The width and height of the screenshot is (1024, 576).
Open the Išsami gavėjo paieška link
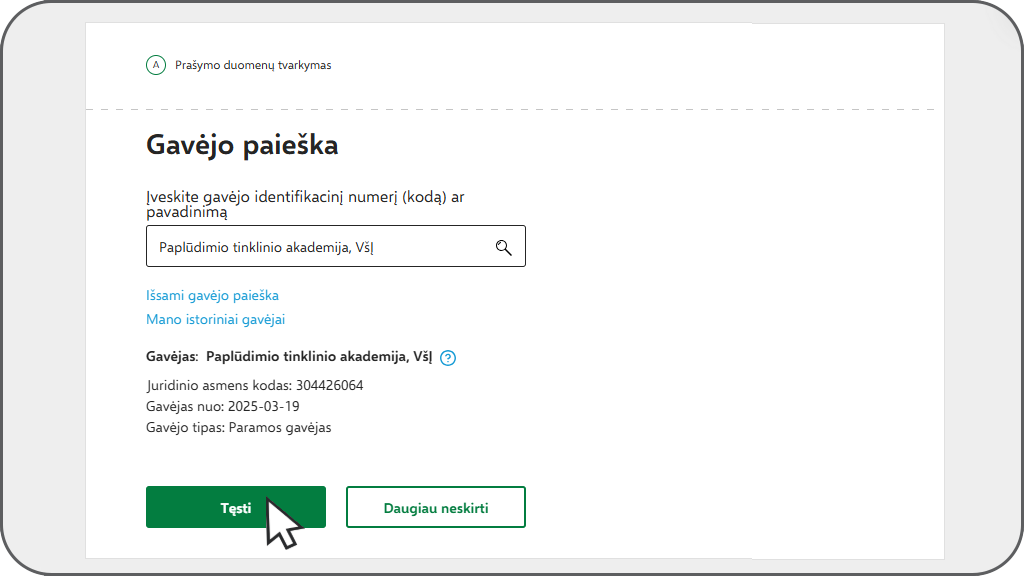(x=212, y=295)
